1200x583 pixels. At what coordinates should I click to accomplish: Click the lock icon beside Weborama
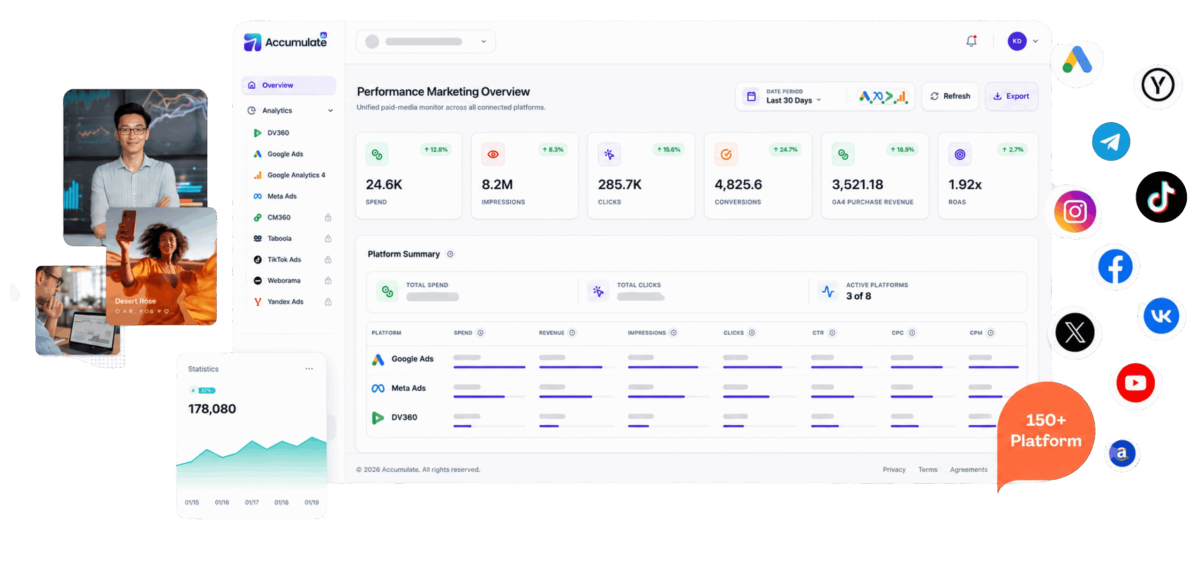[328, 280]
